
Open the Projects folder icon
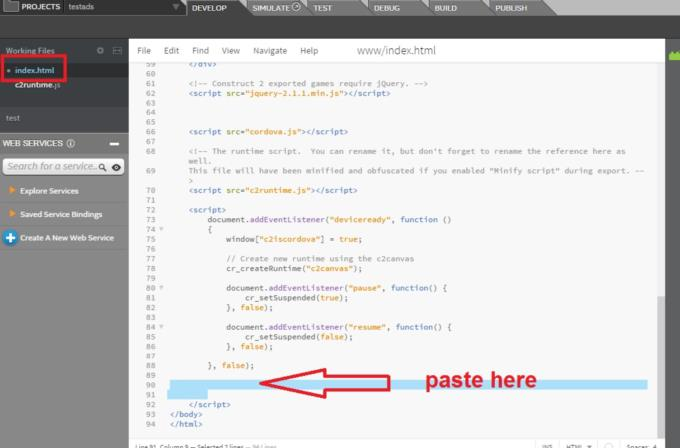(10, 7)
